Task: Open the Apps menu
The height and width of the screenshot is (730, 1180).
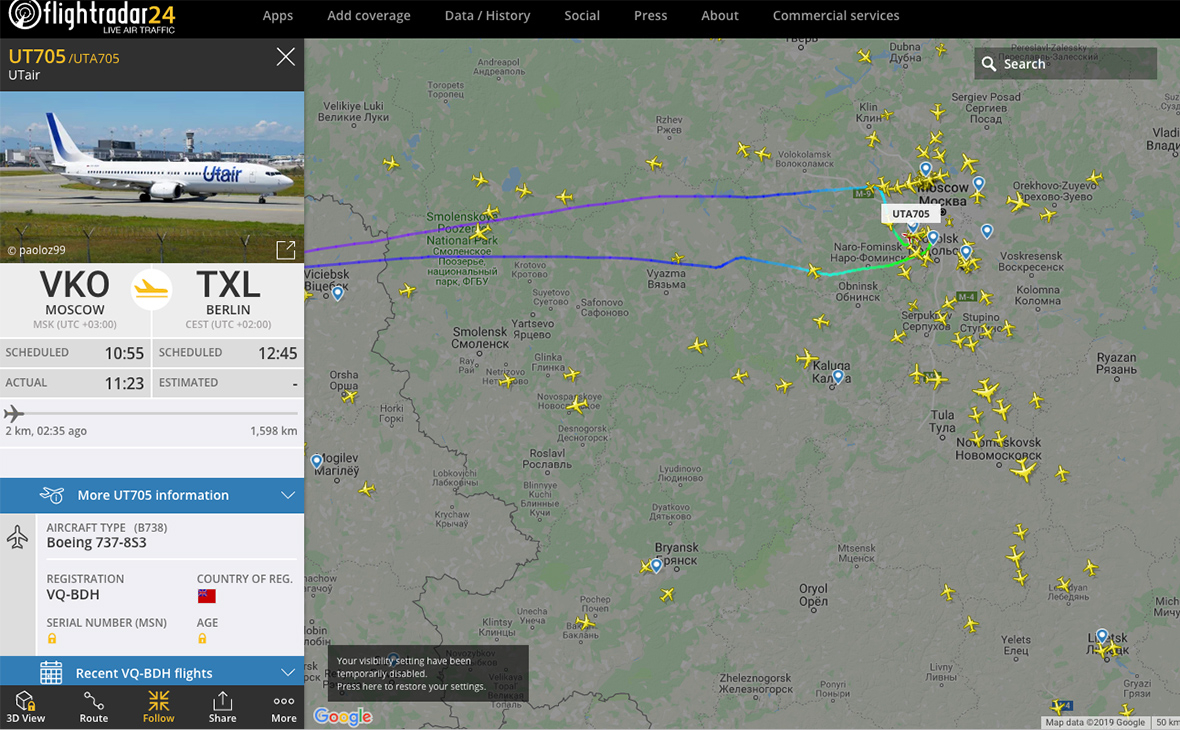Action: click(278, 16)
